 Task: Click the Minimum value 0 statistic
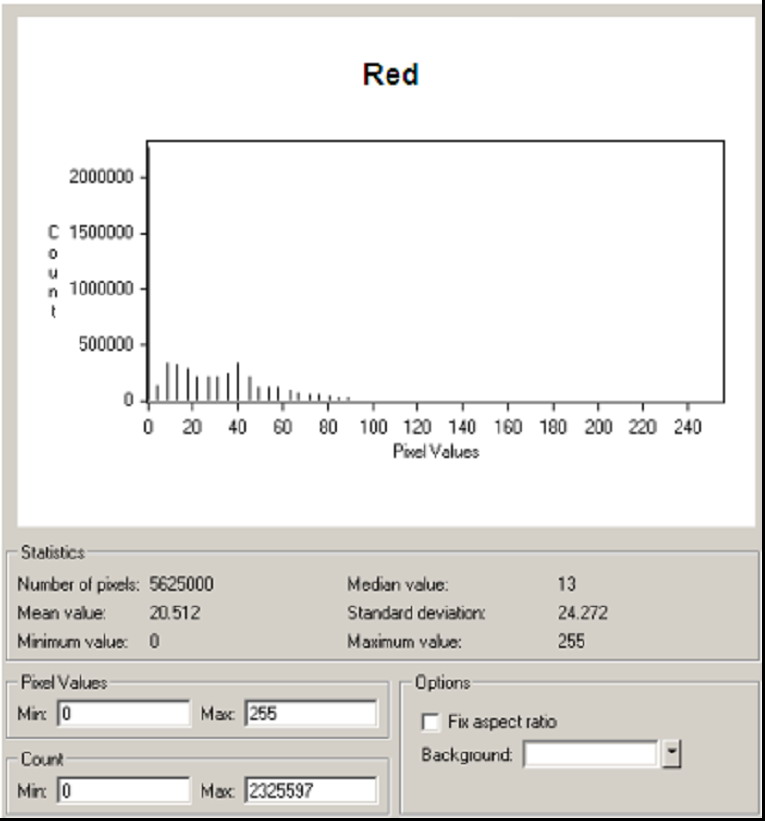154,641
